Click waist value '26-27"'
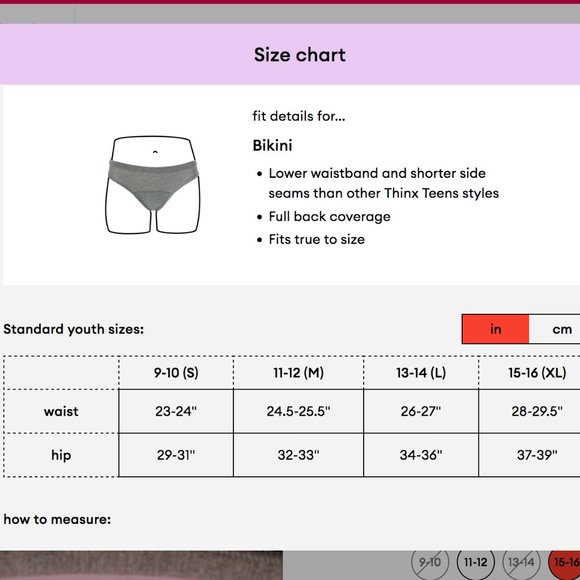This screenshot has height=580, width=580. [x=421, y=411]
